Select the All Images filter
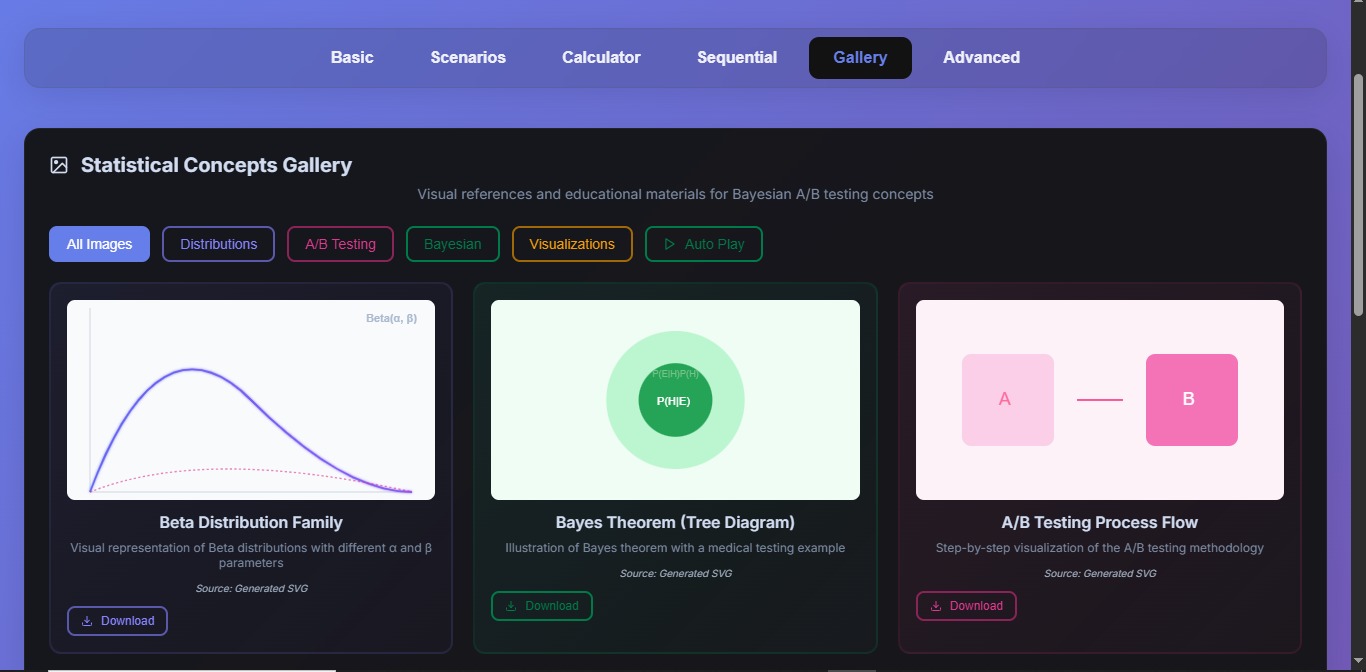 coord(99,244)
